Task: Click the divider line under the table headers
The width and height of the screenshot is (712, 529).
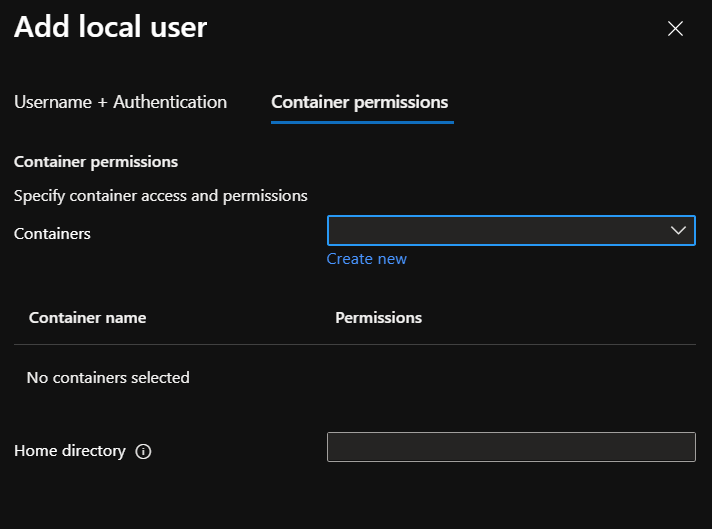Action: [x=355, y=345]
